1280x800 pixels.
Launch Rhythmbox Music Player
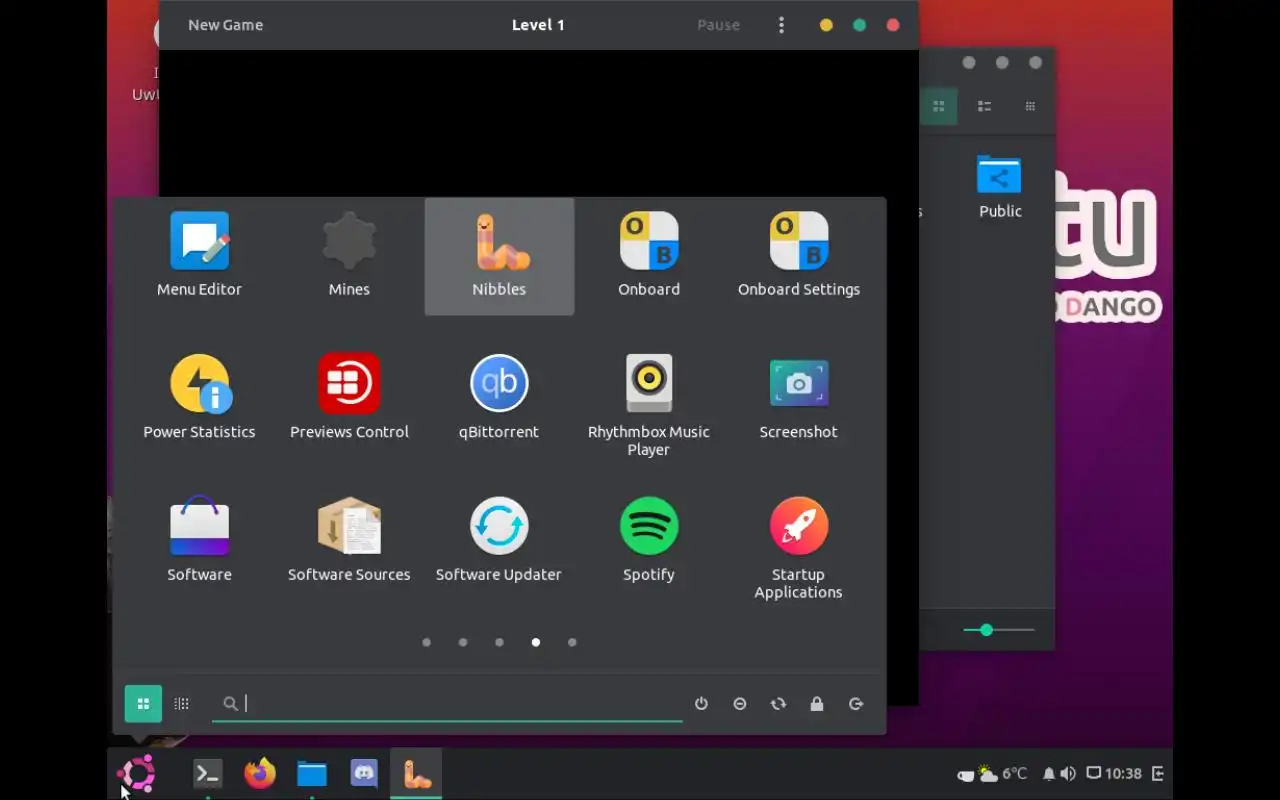[649, 405]
